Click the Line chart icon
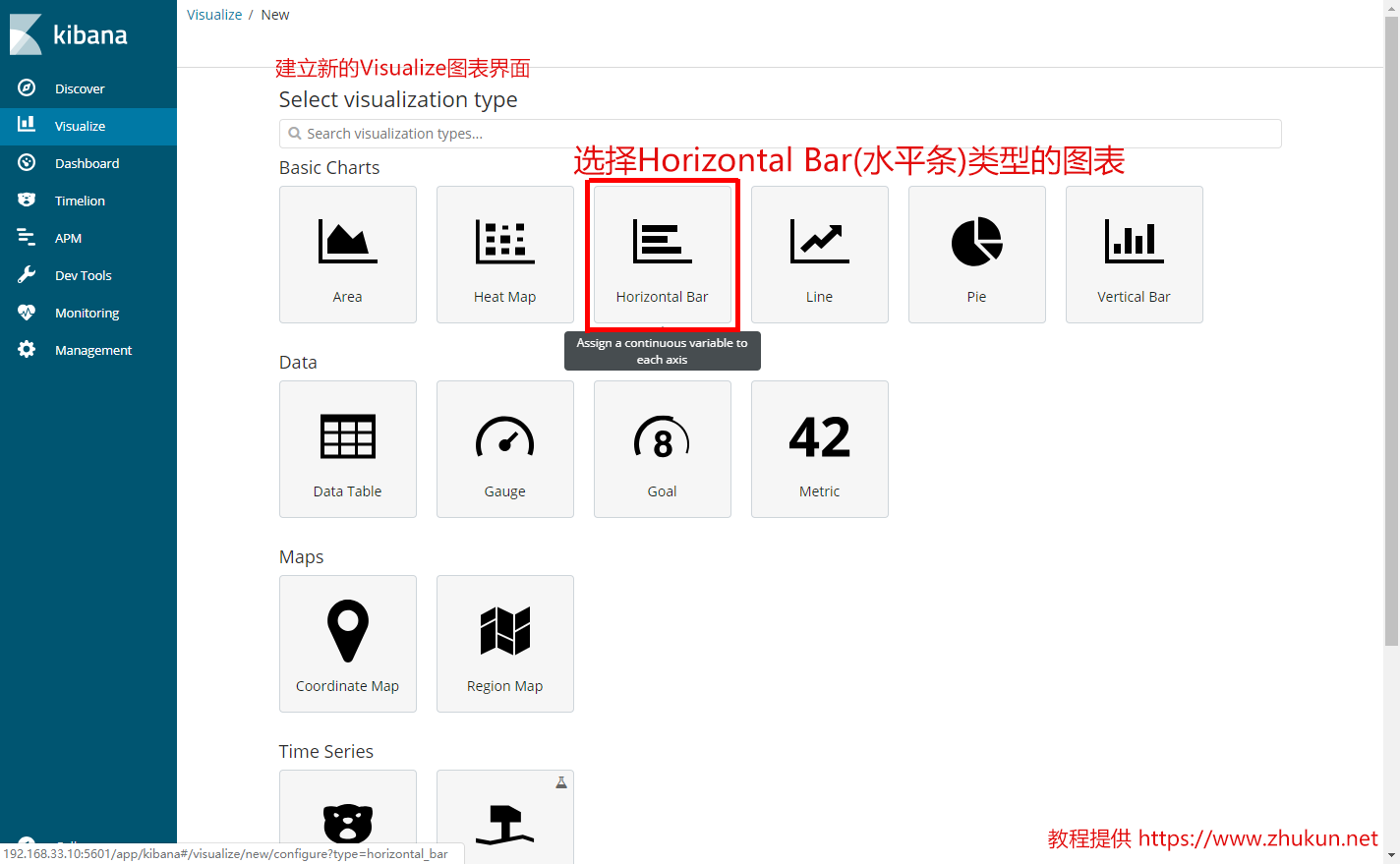This screenshot has height=864, width=1400. click(x=820, y=242)
